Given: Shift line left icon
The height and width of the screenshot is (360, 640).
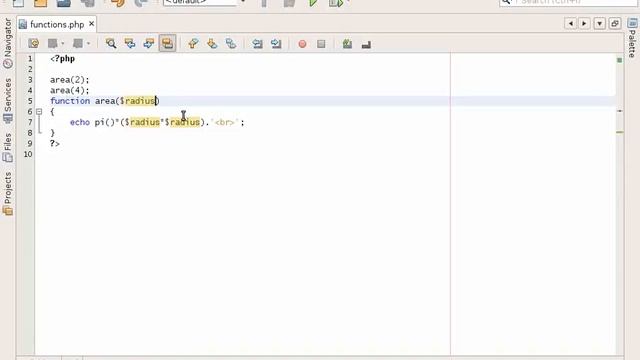Looking at the screenshot, I should [x=257, y=44].
